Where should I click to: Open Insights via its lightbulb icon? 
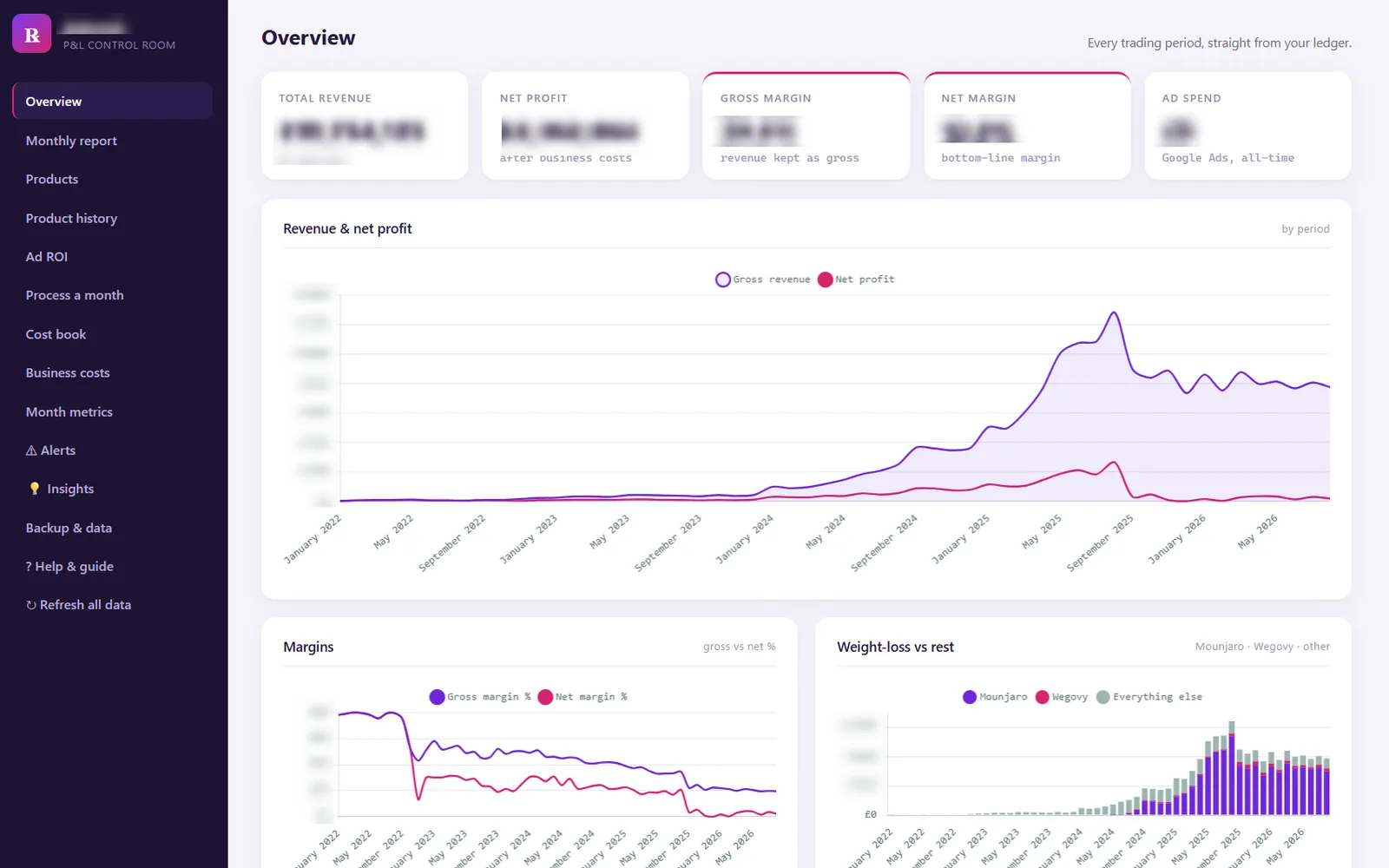click(x=35, y=489)
